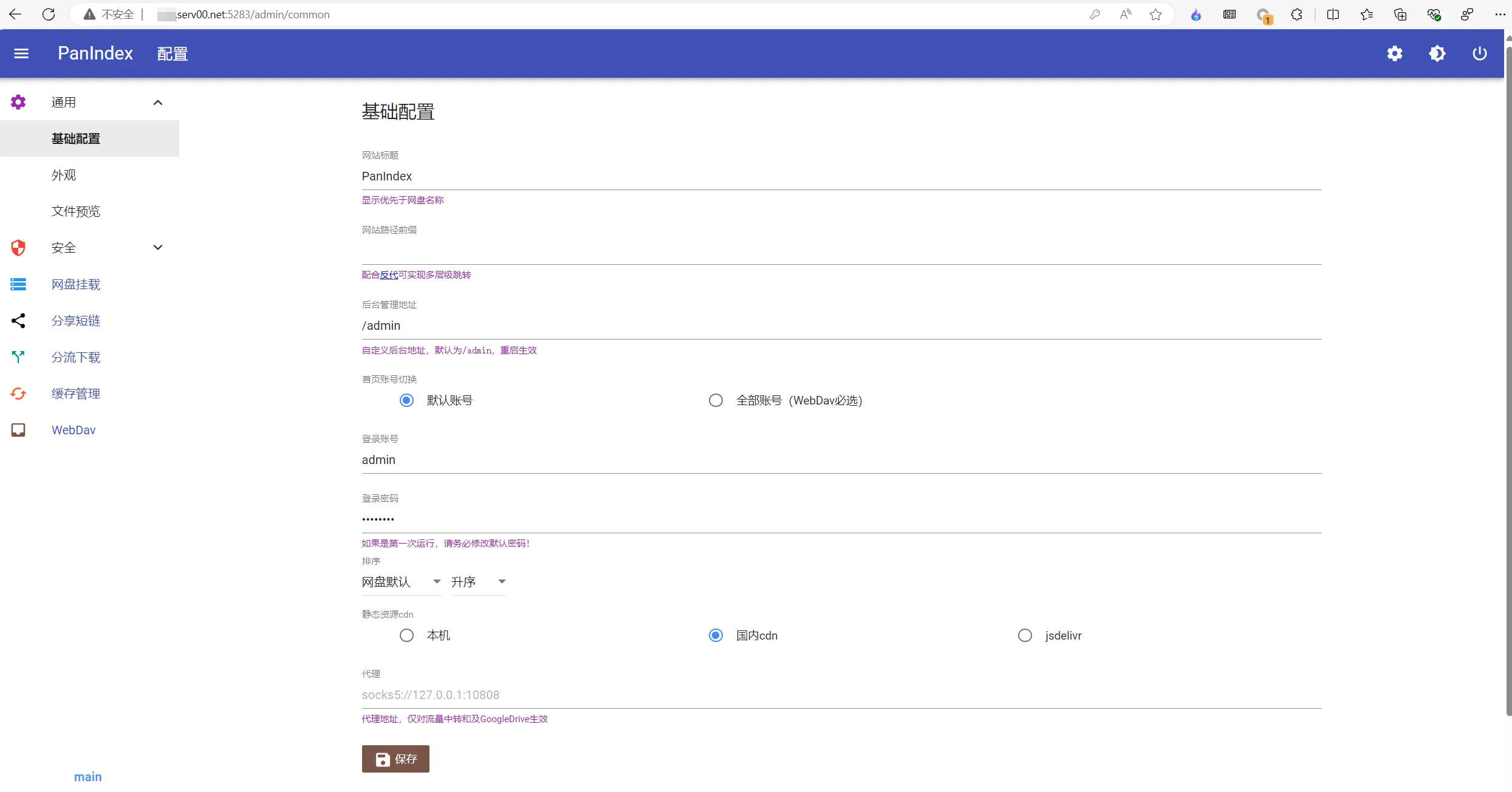The width and height of the screenshot is (1512, 792).
Task: Open the 外观 menu item
Action: point(90,175)
